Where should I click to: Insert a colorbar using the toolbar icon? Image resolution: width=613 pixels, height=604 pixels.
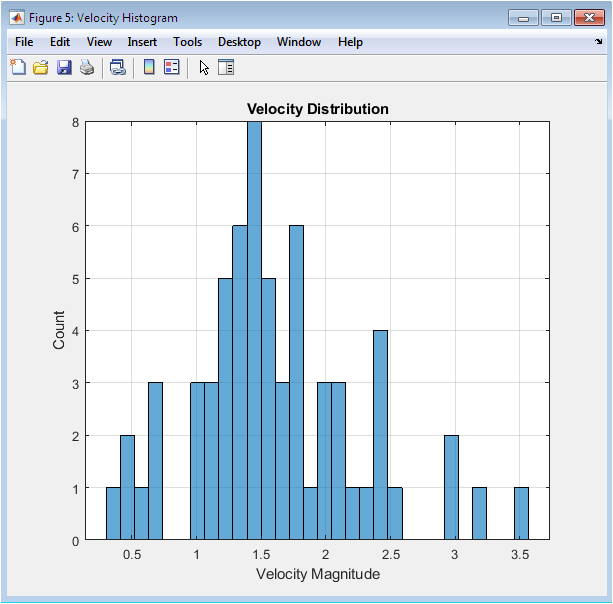(x=149, y=68)
